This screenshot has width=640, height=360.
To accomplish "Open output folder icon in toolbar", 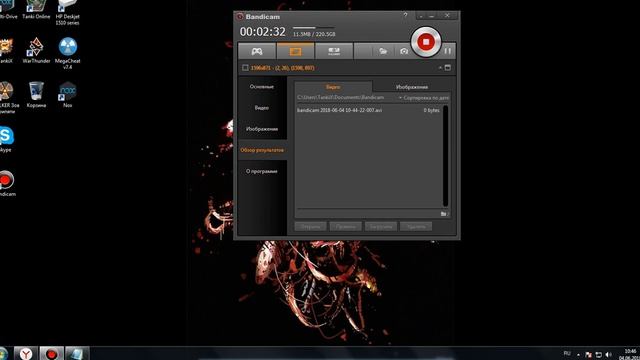I will tap(383, 51).
